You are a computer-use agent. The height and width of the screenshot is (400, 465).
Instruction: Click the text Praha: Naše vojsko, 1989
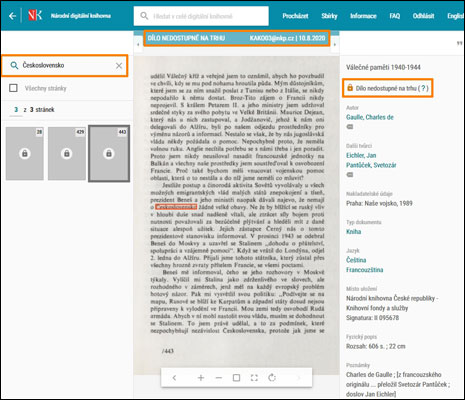tap(379, 203)
